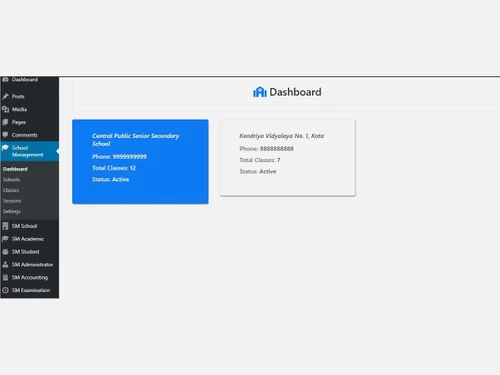Click Status: Active in white card

pyautogui.click(x=258, y=171)
